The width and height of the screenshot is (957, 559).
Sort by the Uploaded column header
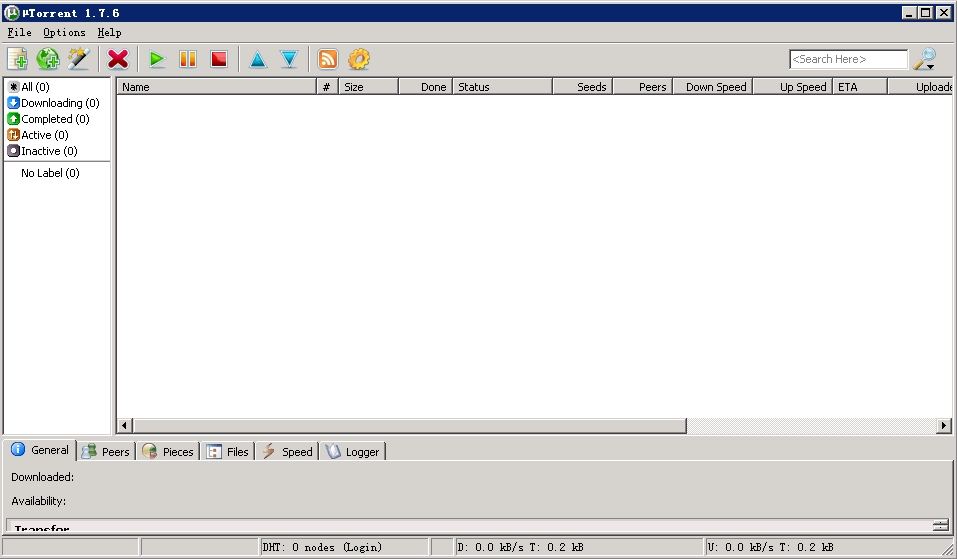(920, 87)
